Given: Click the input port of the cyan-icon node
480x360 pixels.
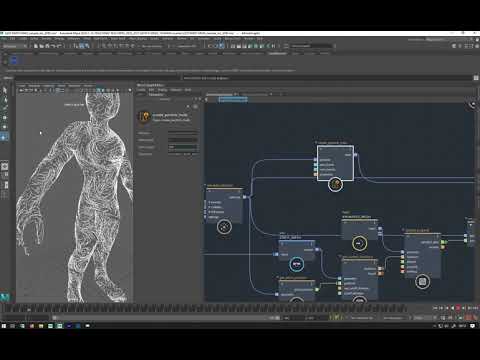Looking at the screenshot, I should coord(276,254).
